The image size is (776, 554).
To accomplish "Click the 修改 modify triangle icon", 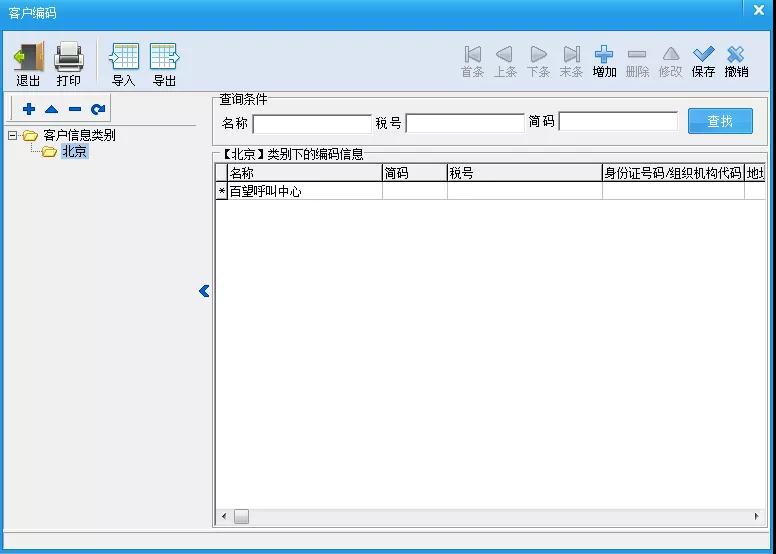I will click(671, 53).
